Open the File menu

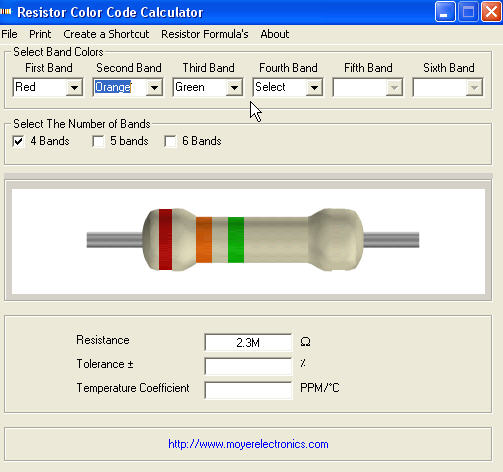pos(9,34)
